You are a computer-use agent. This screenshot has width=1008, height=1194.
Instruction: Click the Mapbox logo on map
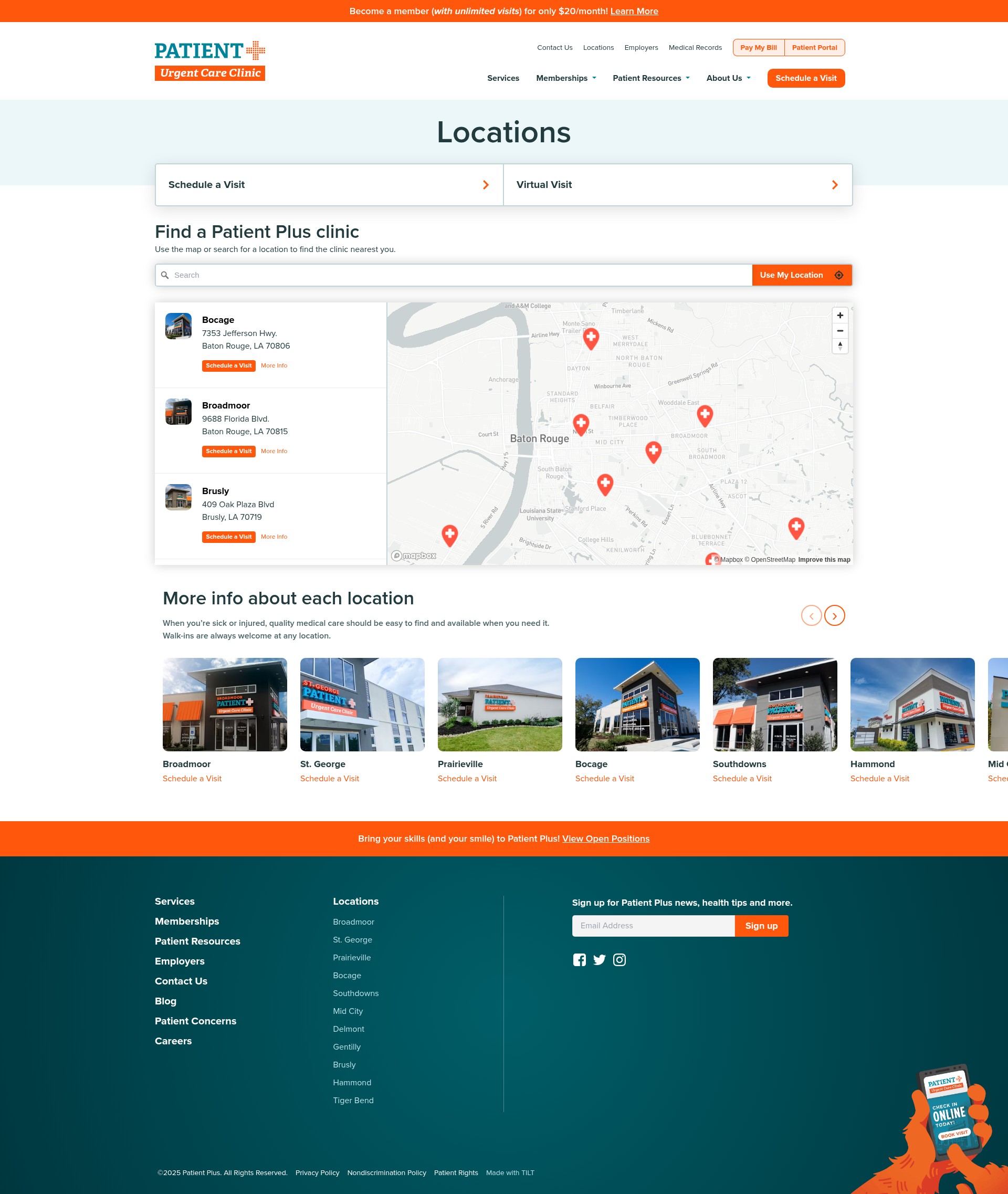tap(413, 556)
